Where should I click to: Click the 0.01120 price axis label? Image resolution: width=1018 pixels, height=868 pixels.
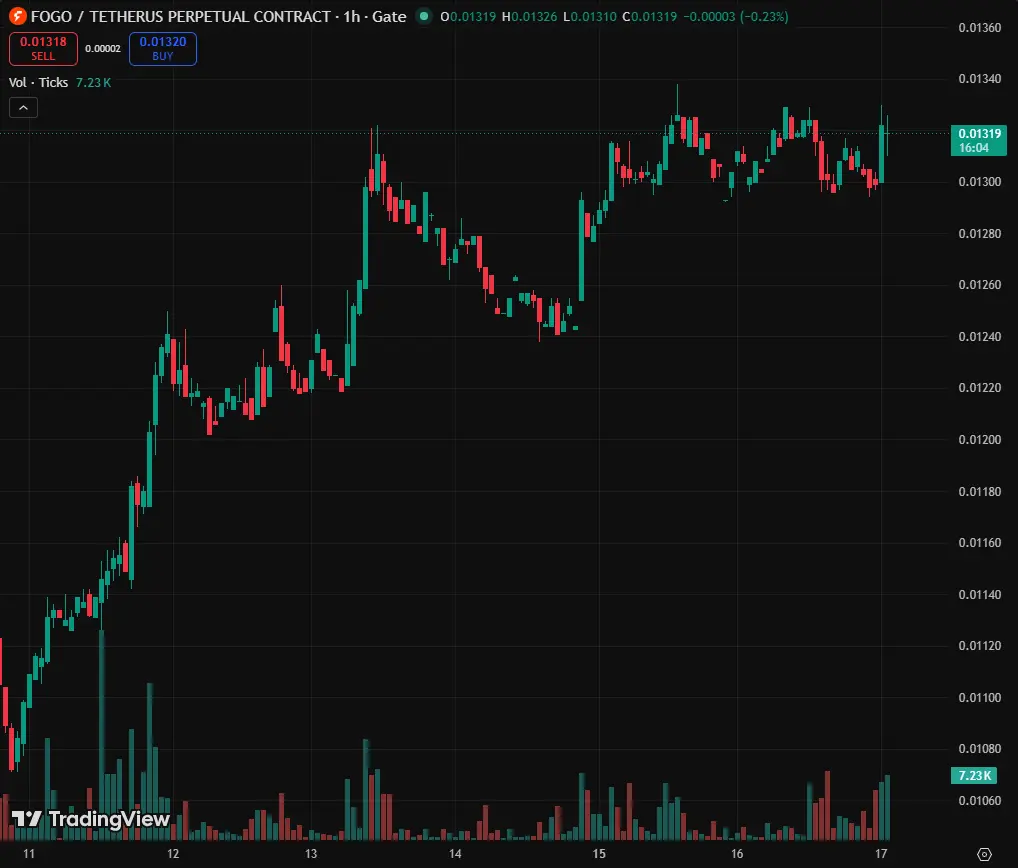tap(980, 645)
